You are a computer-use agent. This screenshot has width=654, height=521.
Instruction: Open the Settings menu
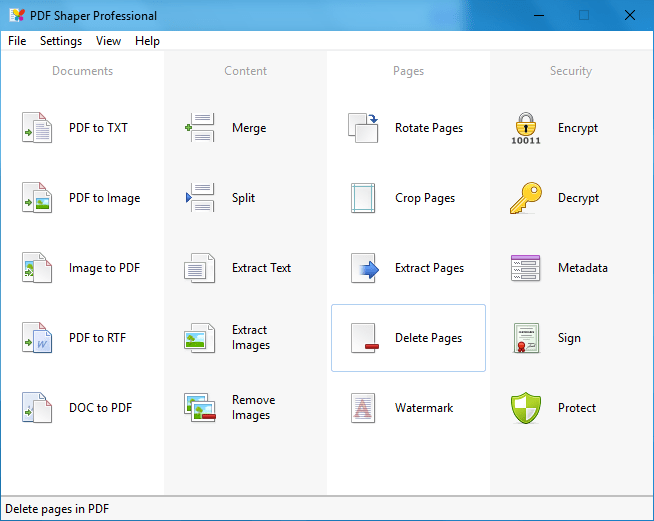coord(61,41)
